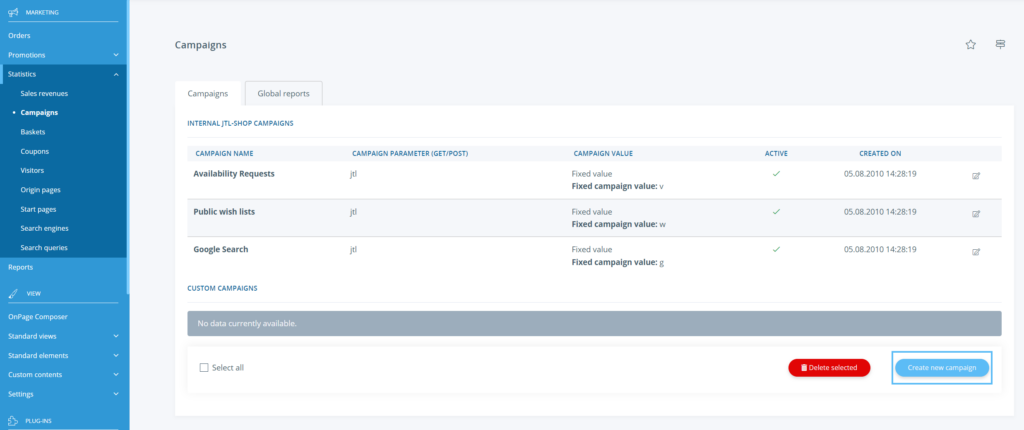
Task: Click the sidebar scrollbar
Action: click(x=127, y=147)
